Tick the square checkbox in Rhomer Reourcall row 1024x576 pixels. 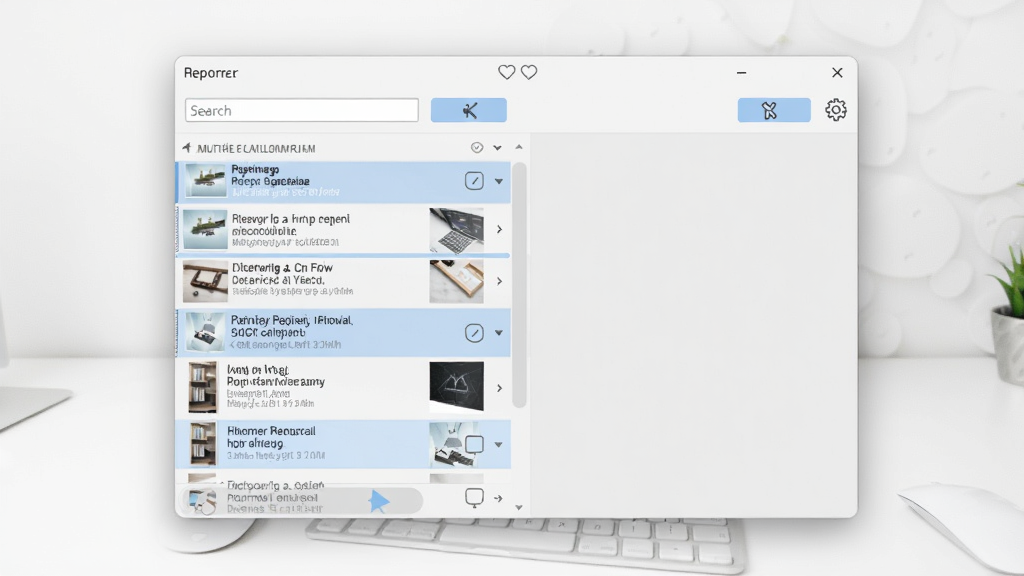pos(474,445)
